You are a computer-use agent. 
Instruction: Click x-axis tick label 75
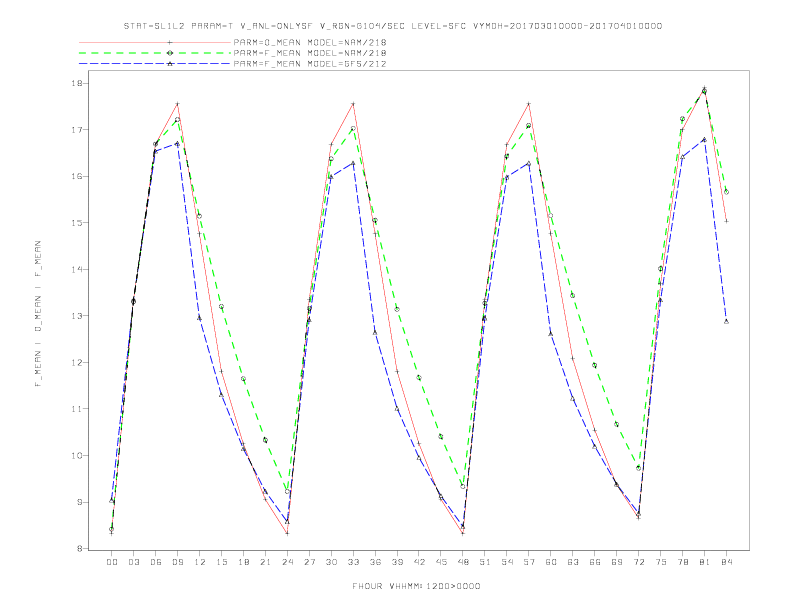point(661,562)
